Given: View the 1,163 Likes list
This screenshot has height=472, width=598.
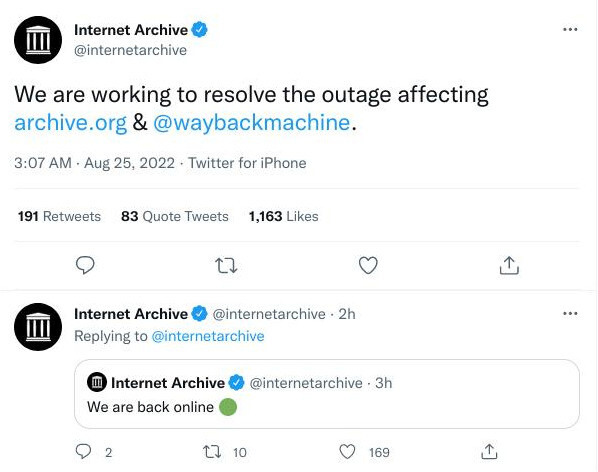Looking at the screenshot, I should (283, 216).
